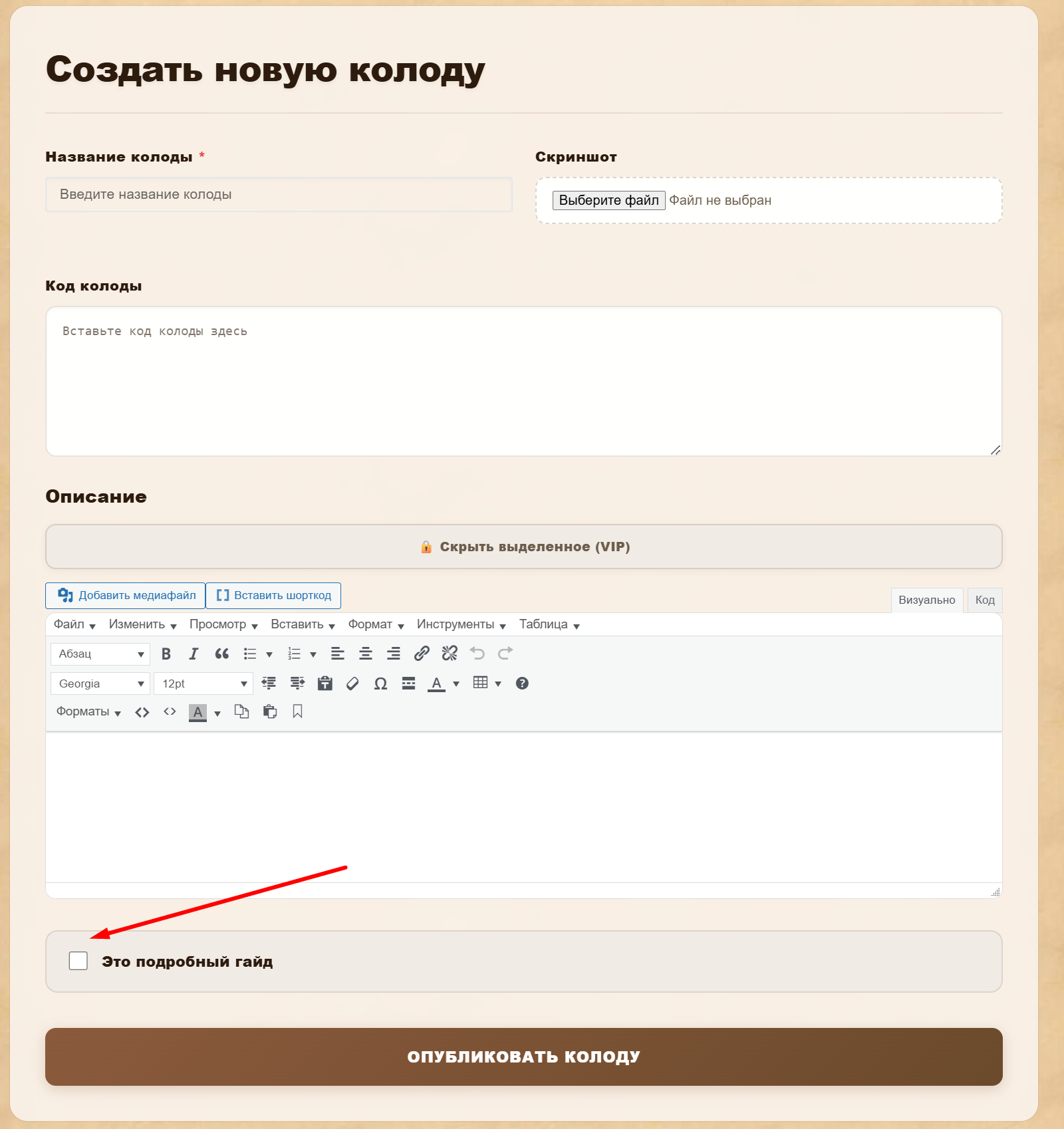
Task: Clear formatting with the eraser icon
Action: pos(352,684)
